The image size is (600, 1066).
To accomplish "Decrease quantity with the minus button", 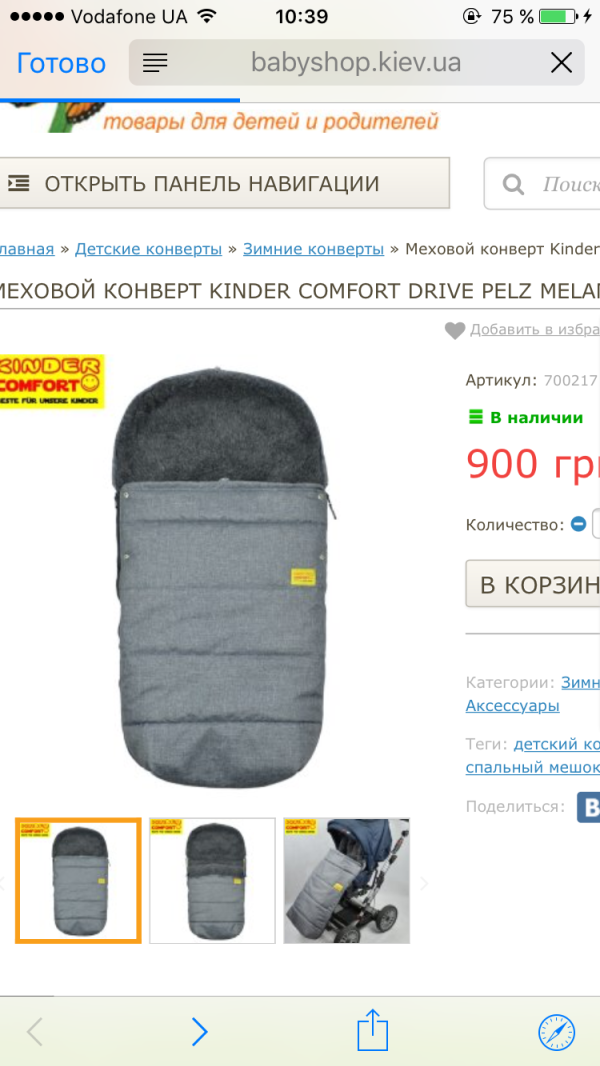I will (578, 524).
